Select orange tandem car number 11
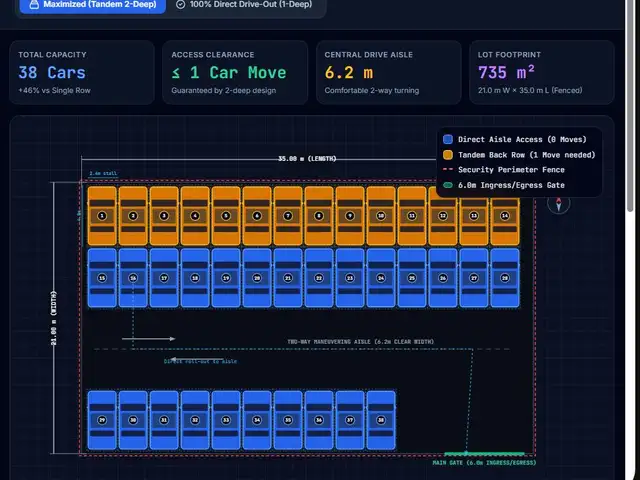The image size is (640, 480). coord(412,216)
